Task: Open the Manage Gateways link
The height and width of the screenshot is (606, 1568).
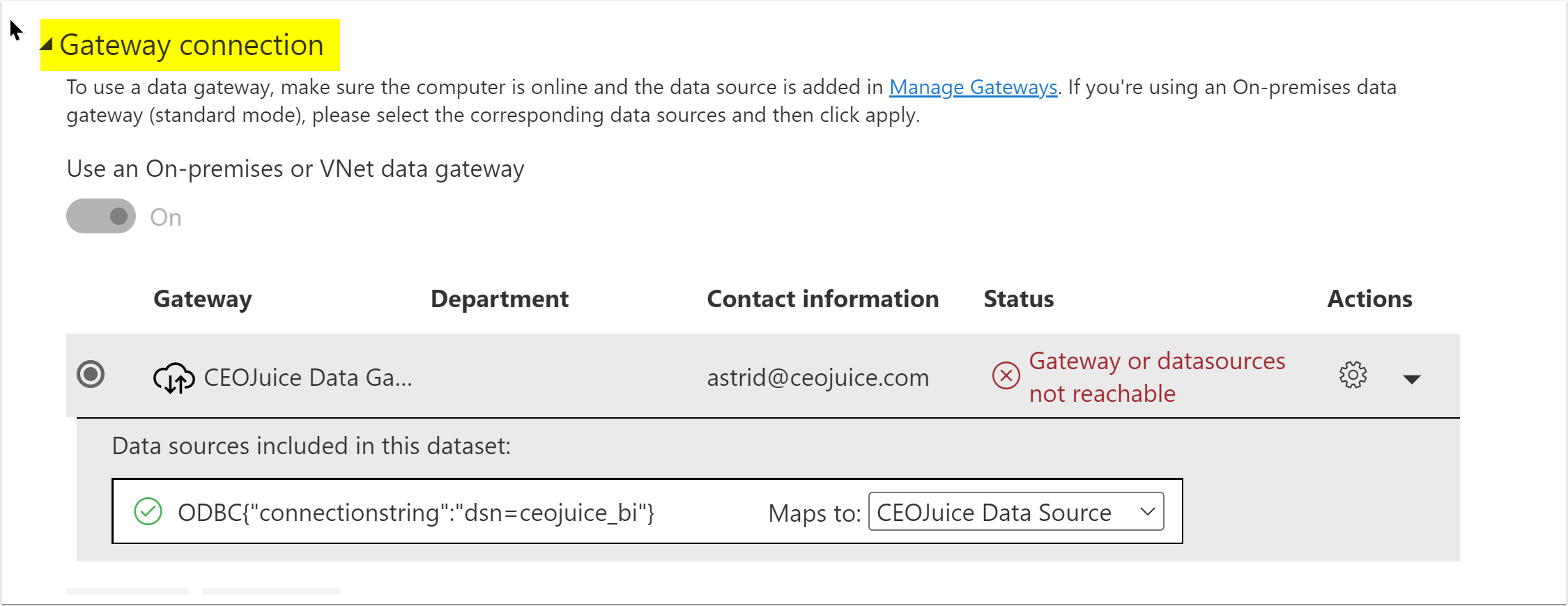Action: pos(973,87)
